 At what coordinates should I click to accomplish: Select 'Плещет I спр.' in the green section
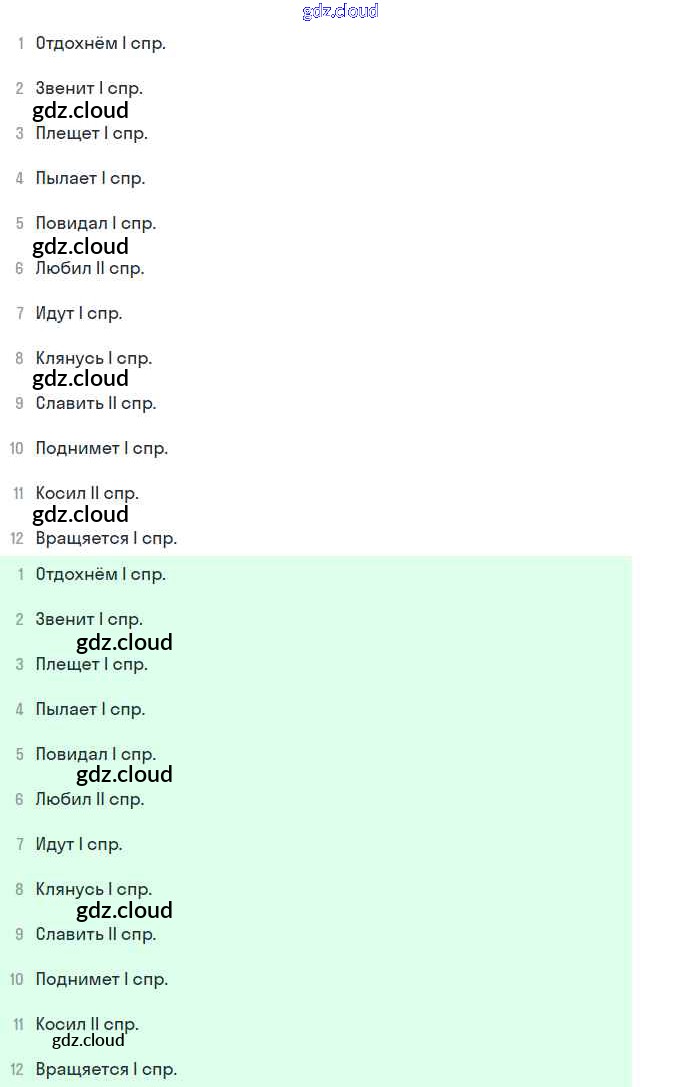coord(91,664)
